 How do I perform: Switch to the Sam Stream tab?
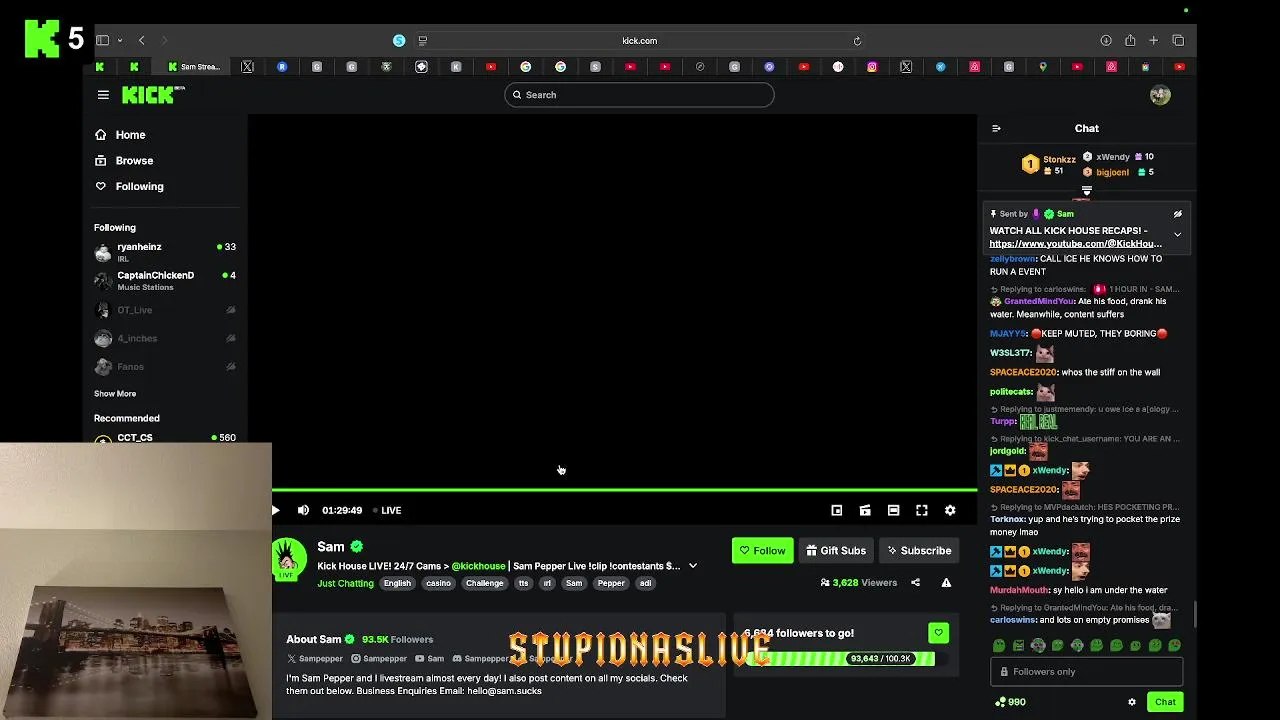coord(194,67)
